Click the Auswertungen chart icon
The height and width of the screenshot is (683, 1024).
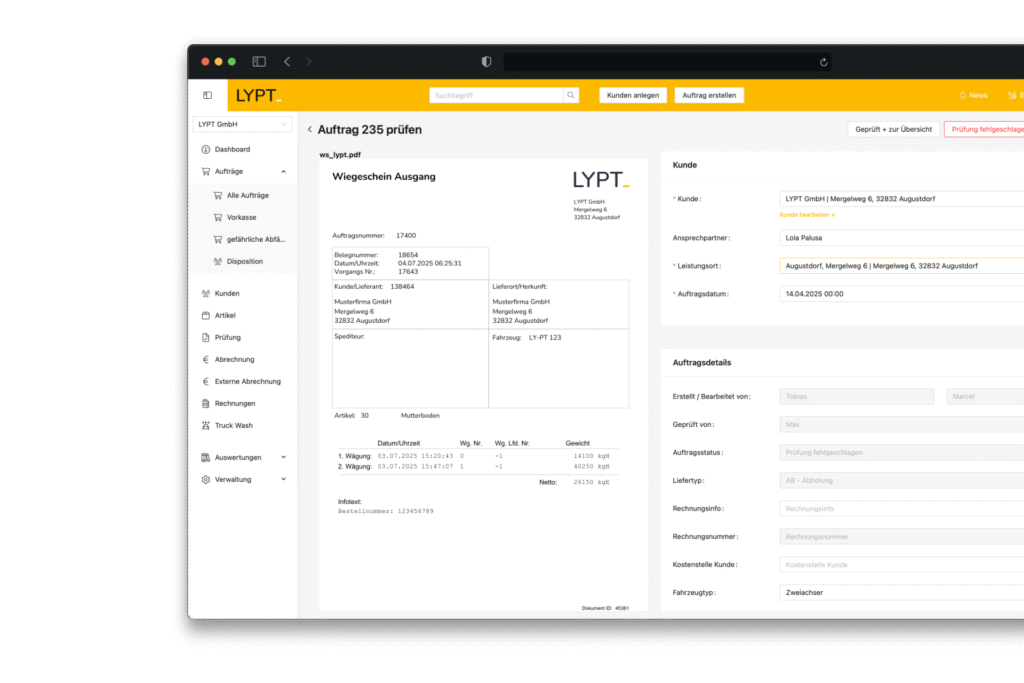click(206, 458)
